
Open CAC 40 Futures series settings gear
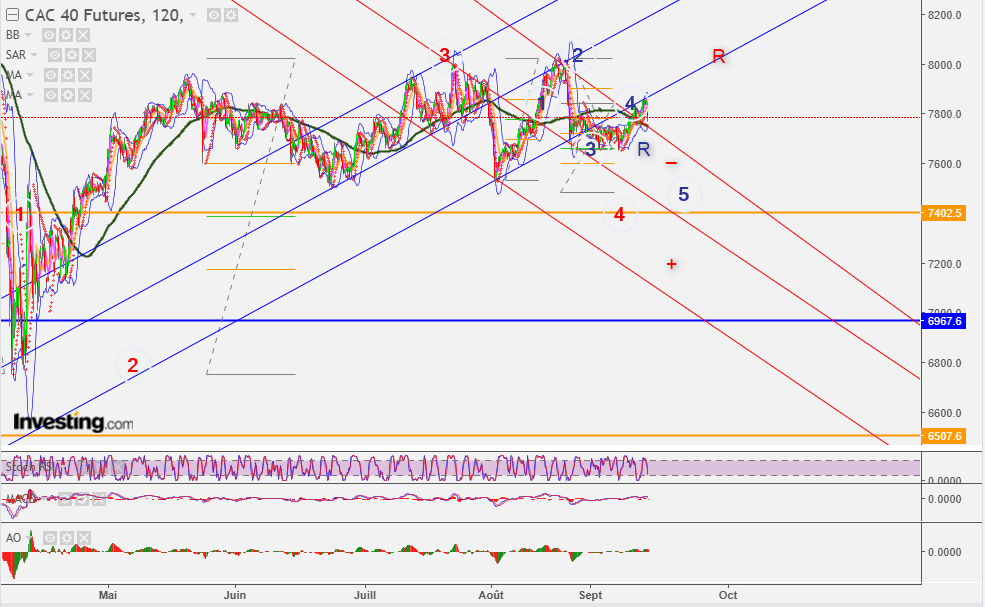231,15
